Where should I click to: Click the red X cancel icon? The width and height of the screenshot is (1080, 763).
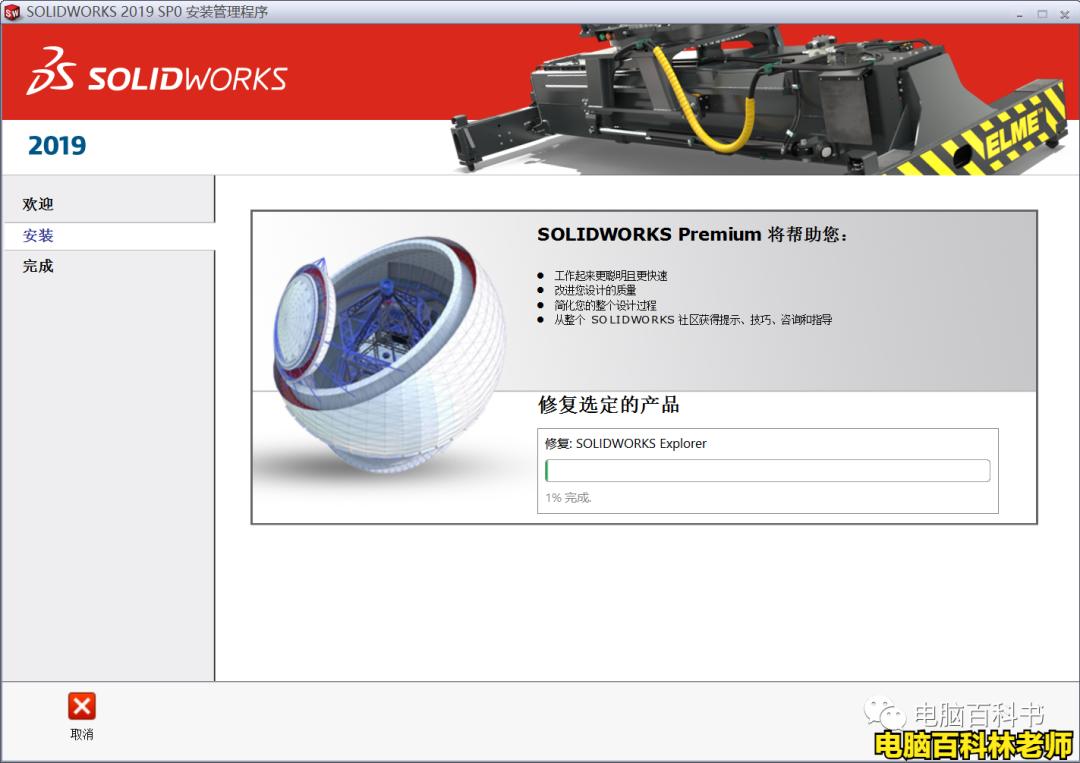click(81, 707)
